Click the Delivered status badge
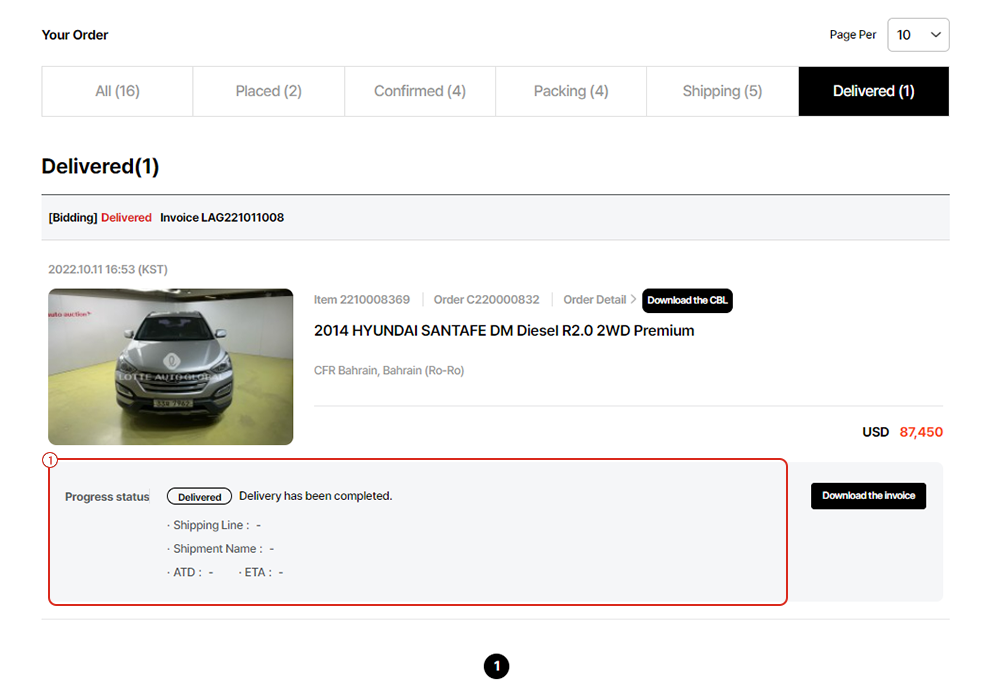The image size is (1000, 680). coord(199,496)
